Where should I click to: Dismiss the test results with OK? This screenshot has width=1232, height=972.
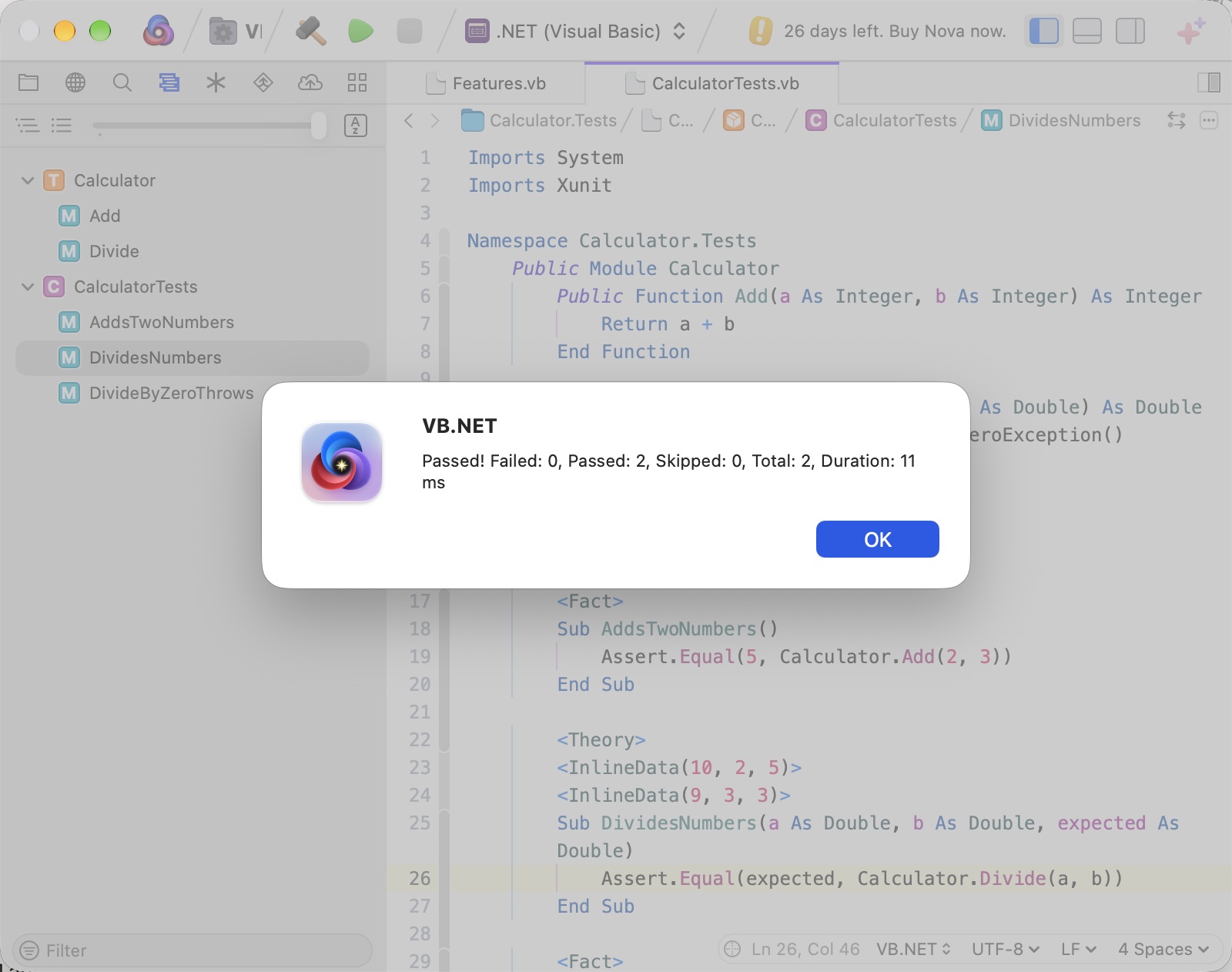(878, 539)
